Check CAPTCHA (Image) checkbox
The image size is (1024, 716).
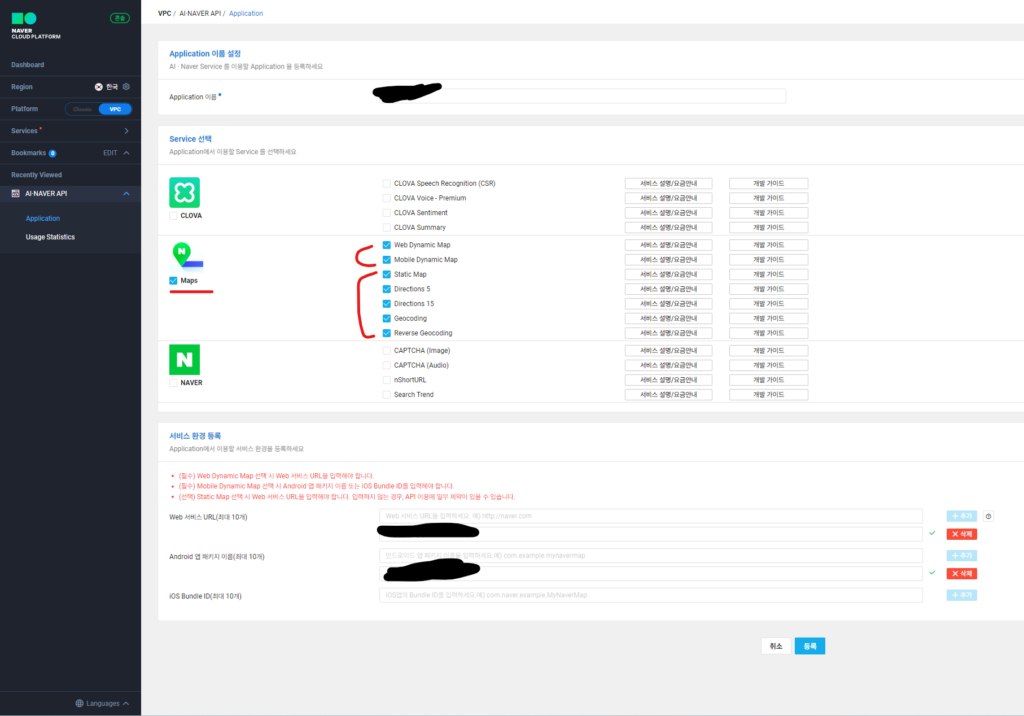pos(387,351)
